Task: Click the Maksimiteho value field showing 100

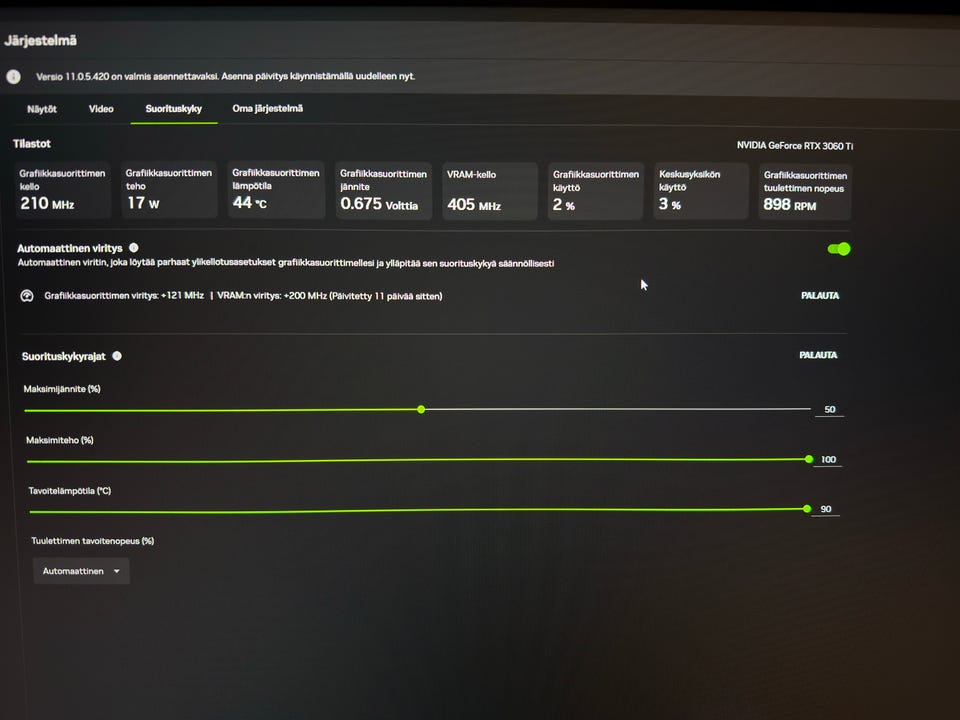Action: point(828,459)
